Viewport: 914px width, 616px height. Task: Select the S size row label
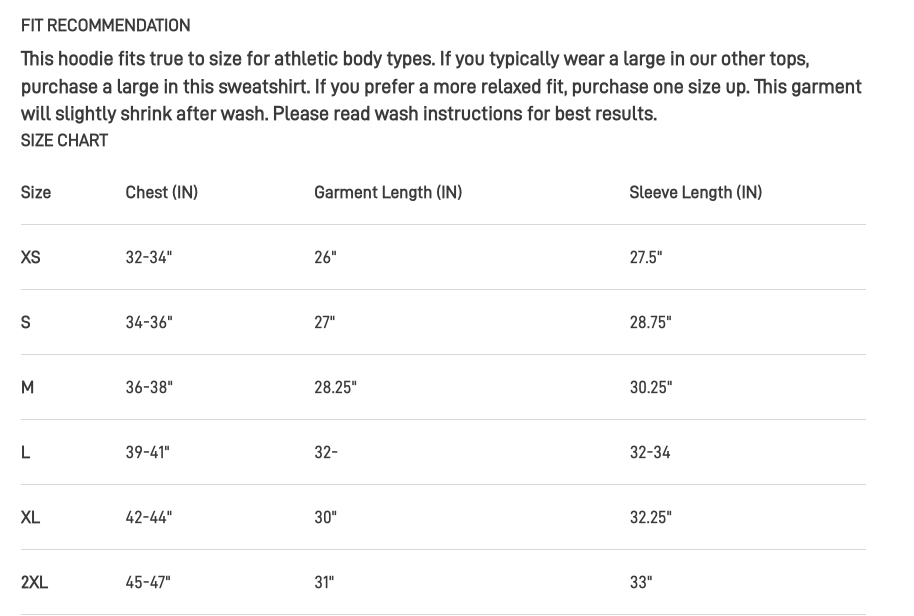click(26, 322)
